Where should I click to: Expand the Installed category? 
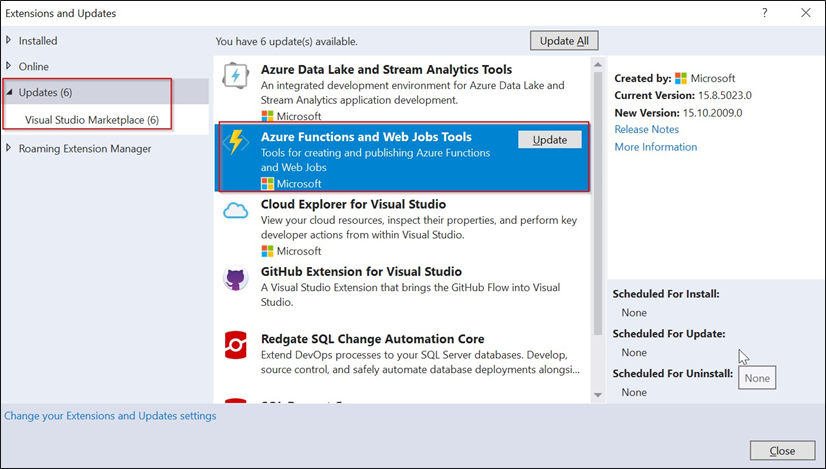pos(10,41)
